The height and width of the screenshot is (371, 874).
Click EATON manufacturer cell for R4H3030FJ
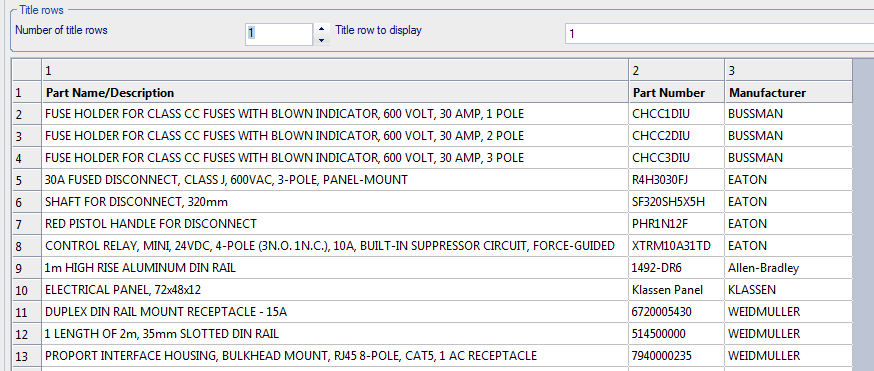[x=789, y=180]
